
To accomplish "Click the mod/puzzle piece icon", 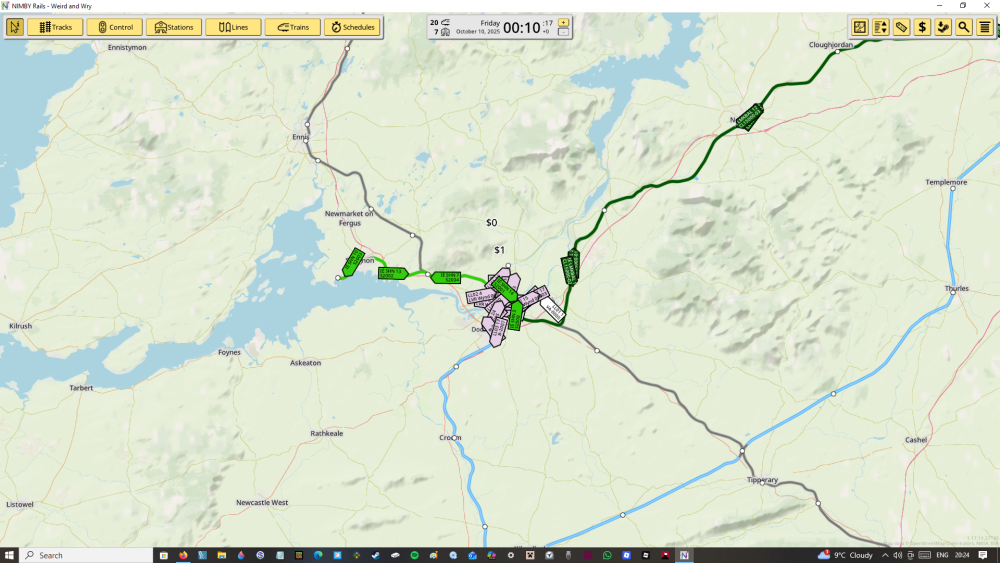I will [943, 27].
